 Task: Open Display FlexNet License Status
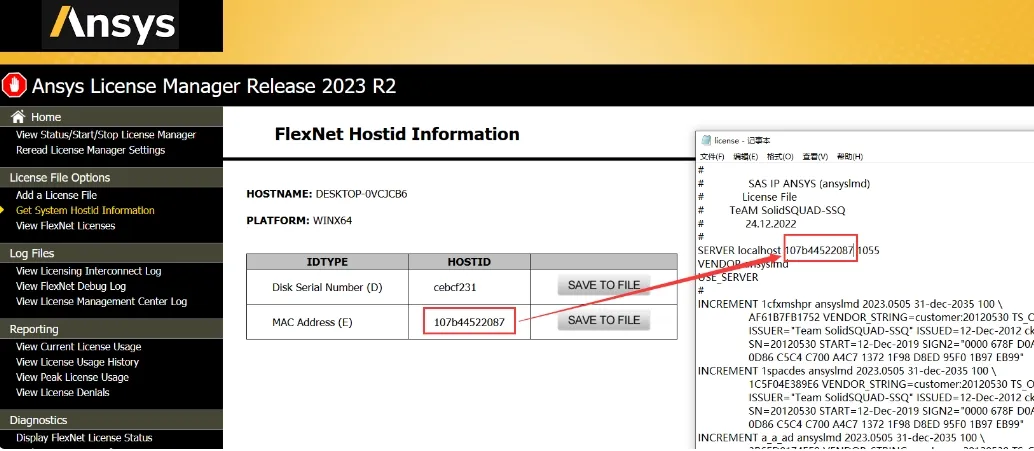pos(84,438)
